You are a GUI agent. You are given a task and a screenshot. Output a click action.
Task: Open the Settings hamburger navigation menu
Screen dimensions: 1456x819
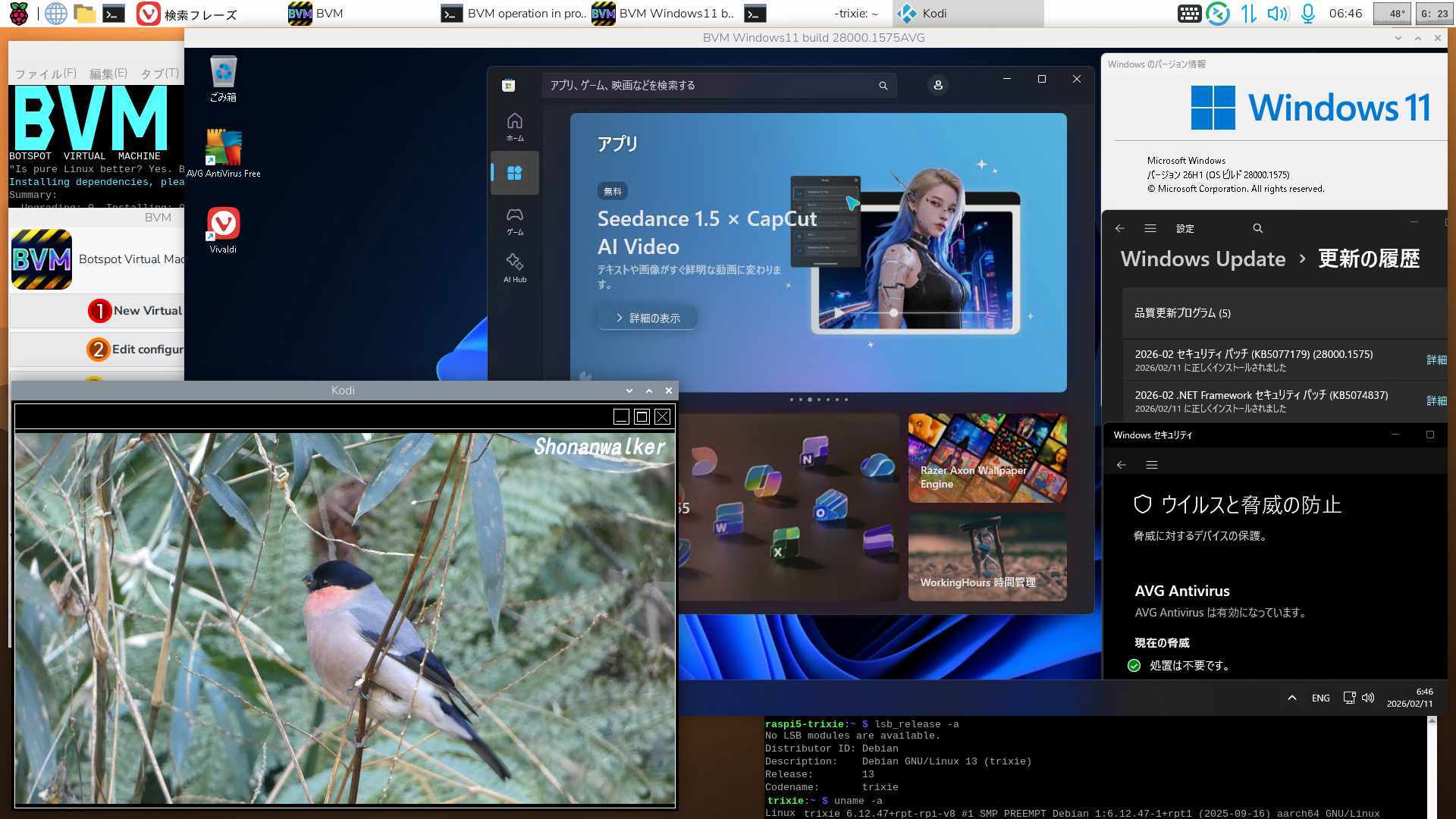pos(1150,228)
